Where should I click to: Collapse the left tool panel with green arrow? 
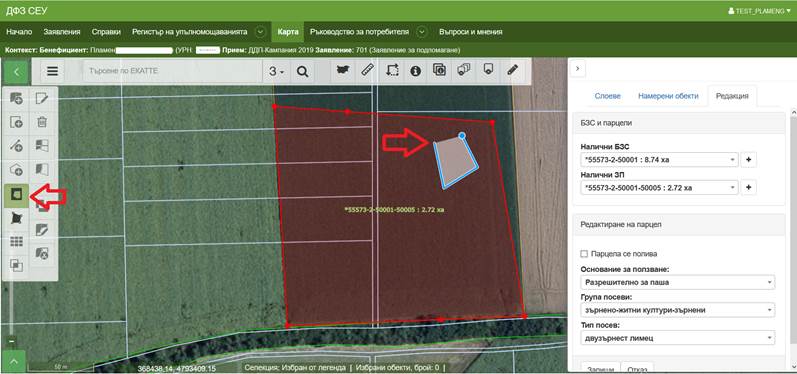(16, 72)
